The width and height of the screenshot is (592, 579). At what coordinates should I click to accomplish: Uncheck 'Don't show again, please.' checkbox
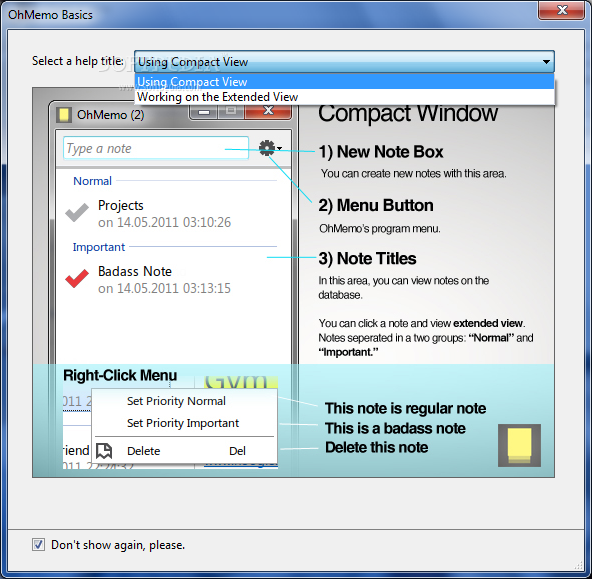coord(39,544)
